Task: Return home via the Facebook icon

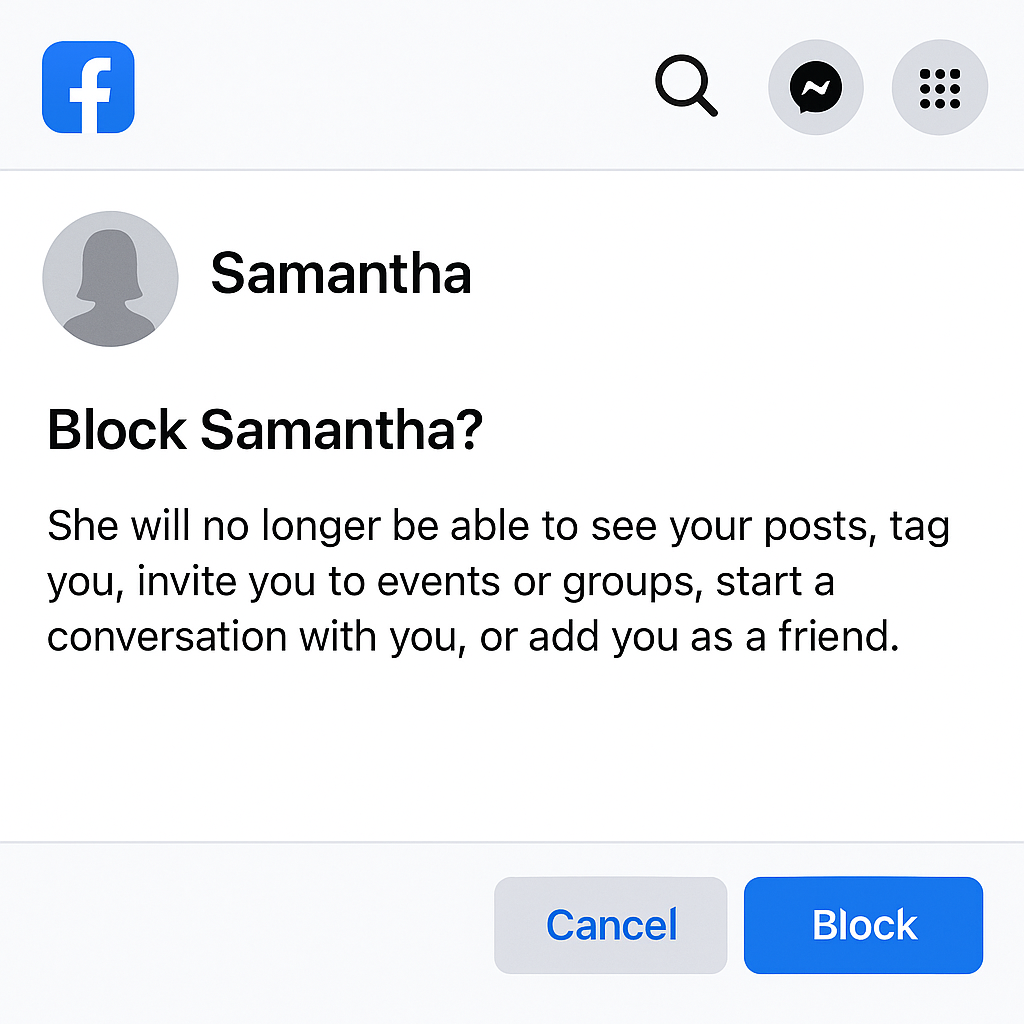Action: (x=88, y=87)
